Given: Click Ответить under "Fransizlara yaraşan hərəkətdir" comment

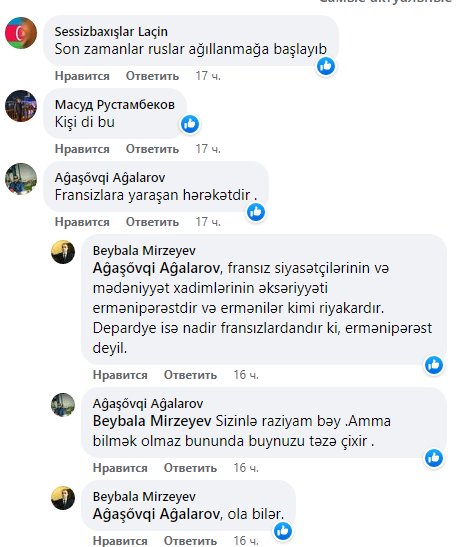Looking at the screenshot, I should tap(152, 222).
